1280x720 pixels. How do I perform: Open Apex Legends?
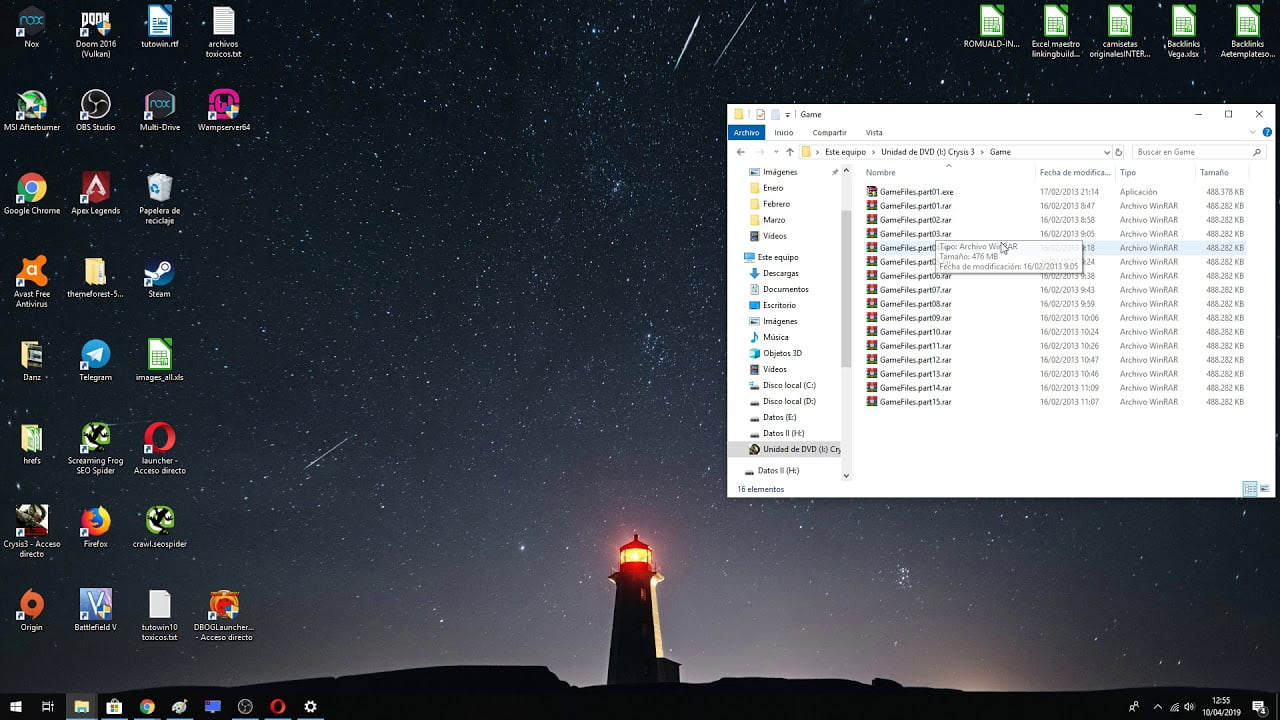tap(94, 188)
